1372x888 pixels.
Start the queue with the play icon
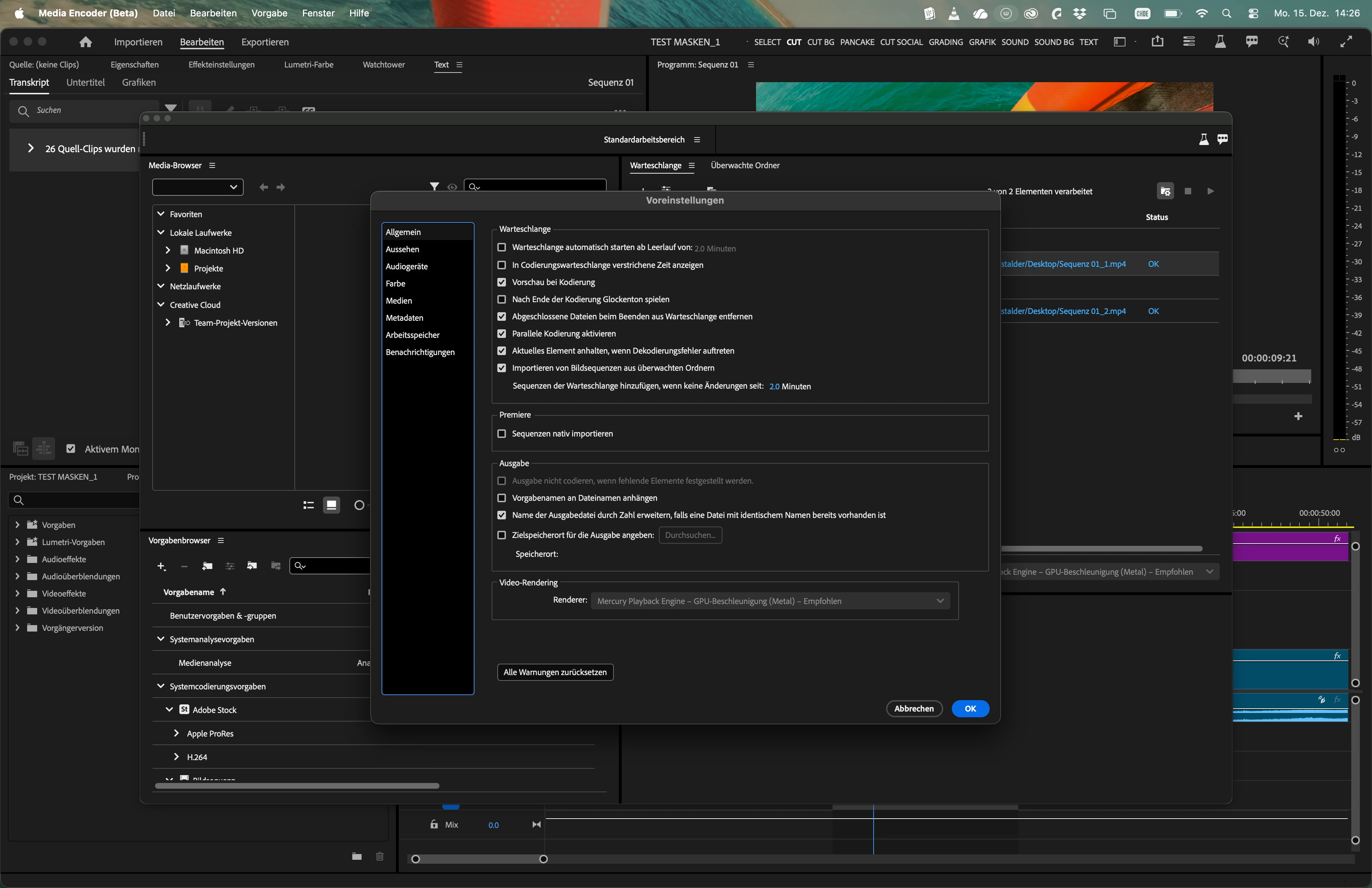pos(1211,191)
